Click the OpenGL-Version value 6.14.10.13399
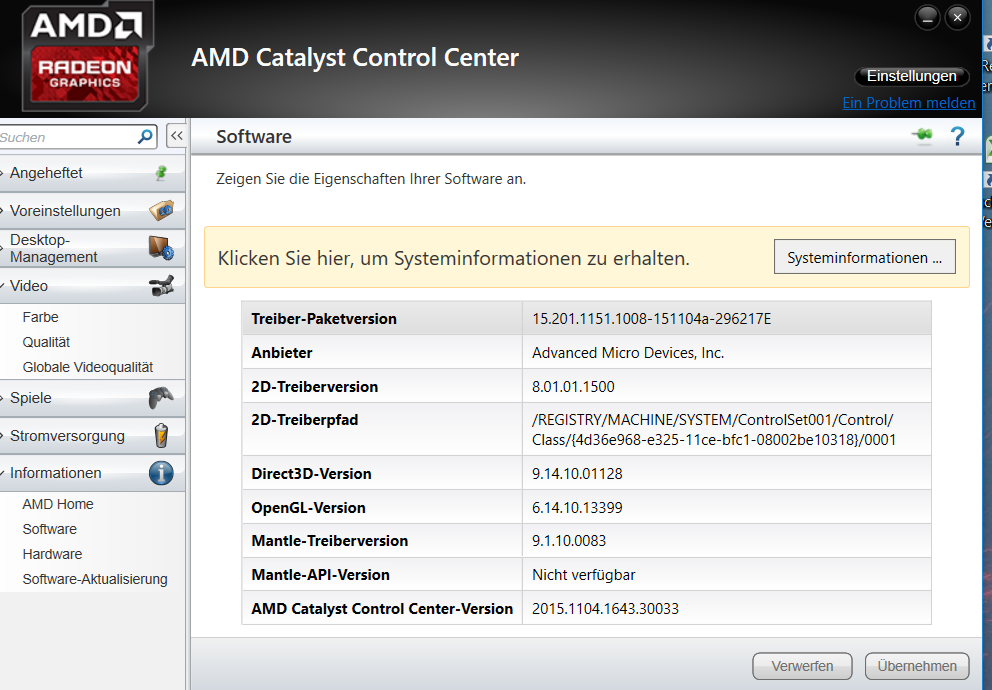This screenshot has width=992, height=690. [577, 508]
